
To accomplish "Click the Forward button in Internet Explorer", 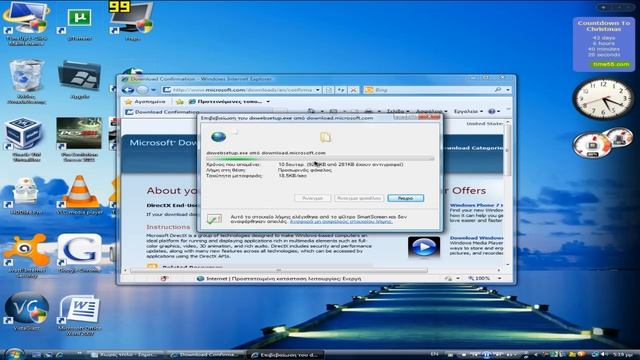I will 142,90.
